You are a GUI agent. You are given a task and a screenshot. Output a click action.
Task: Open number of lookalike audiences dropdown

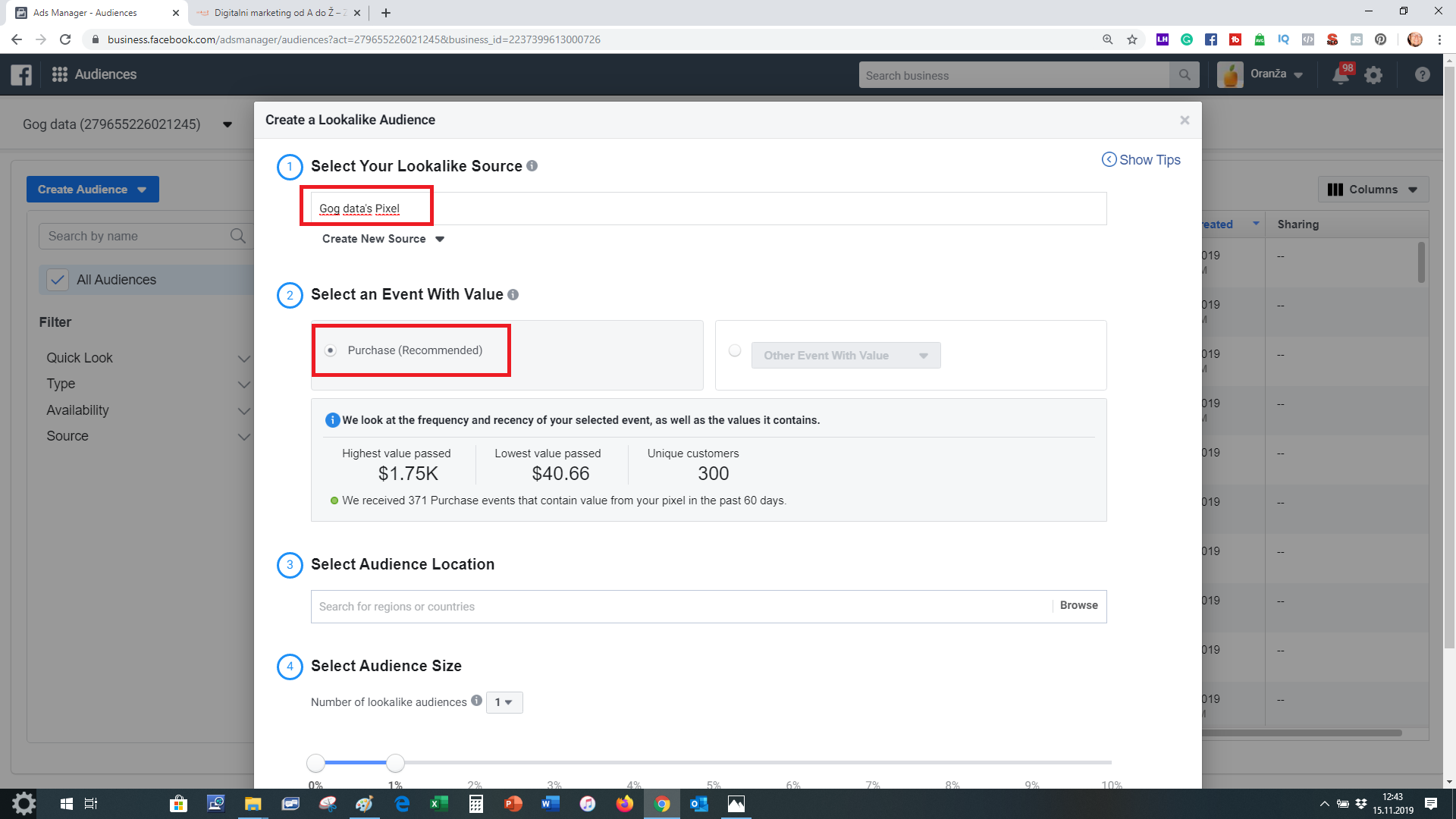[x=504, y=702]
